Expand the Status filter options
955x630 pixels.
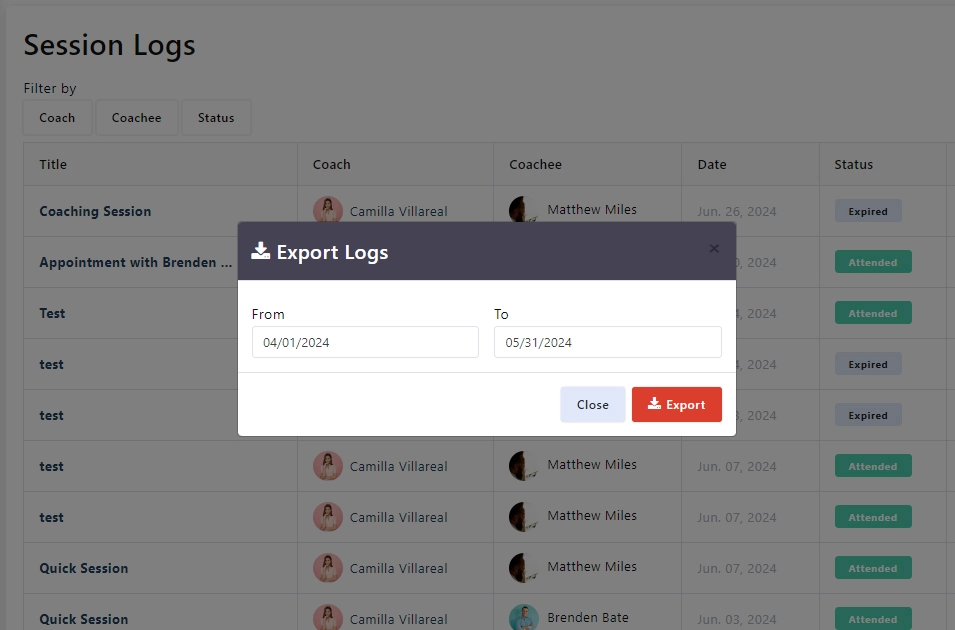click(x=216, y=118)
